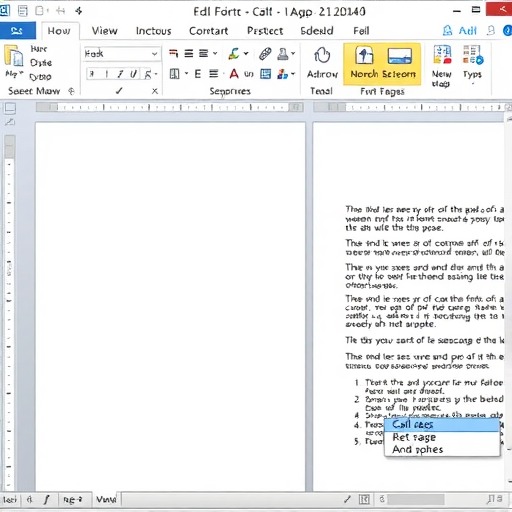Open the font name dropdown box
Screen dimensions: 512x512
pos(122,54)
